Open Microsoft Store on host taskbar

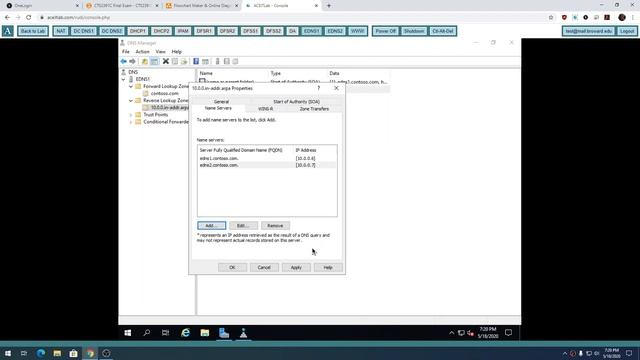click(x=73, y=353)
